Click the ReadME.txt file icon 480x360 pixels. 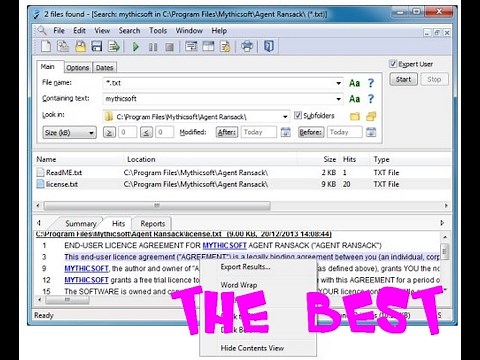pos(40,172)
